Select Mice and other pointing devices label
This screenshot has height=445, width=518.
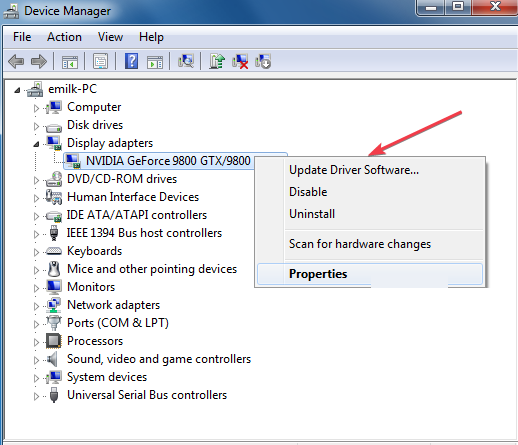[152, 269]
